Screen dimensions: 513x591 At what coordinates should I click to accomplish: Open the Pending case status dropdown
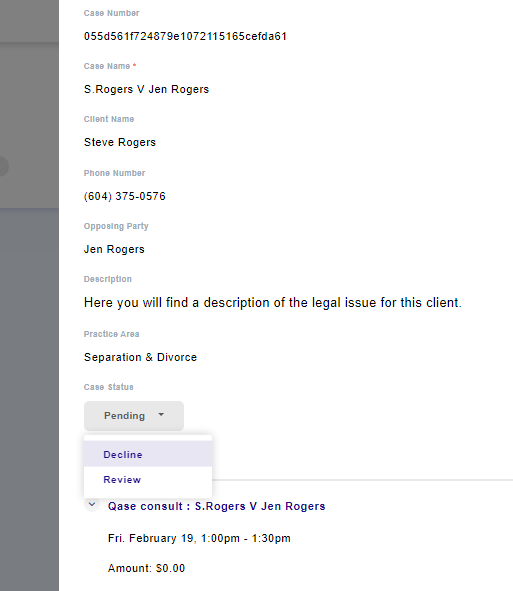134,416
